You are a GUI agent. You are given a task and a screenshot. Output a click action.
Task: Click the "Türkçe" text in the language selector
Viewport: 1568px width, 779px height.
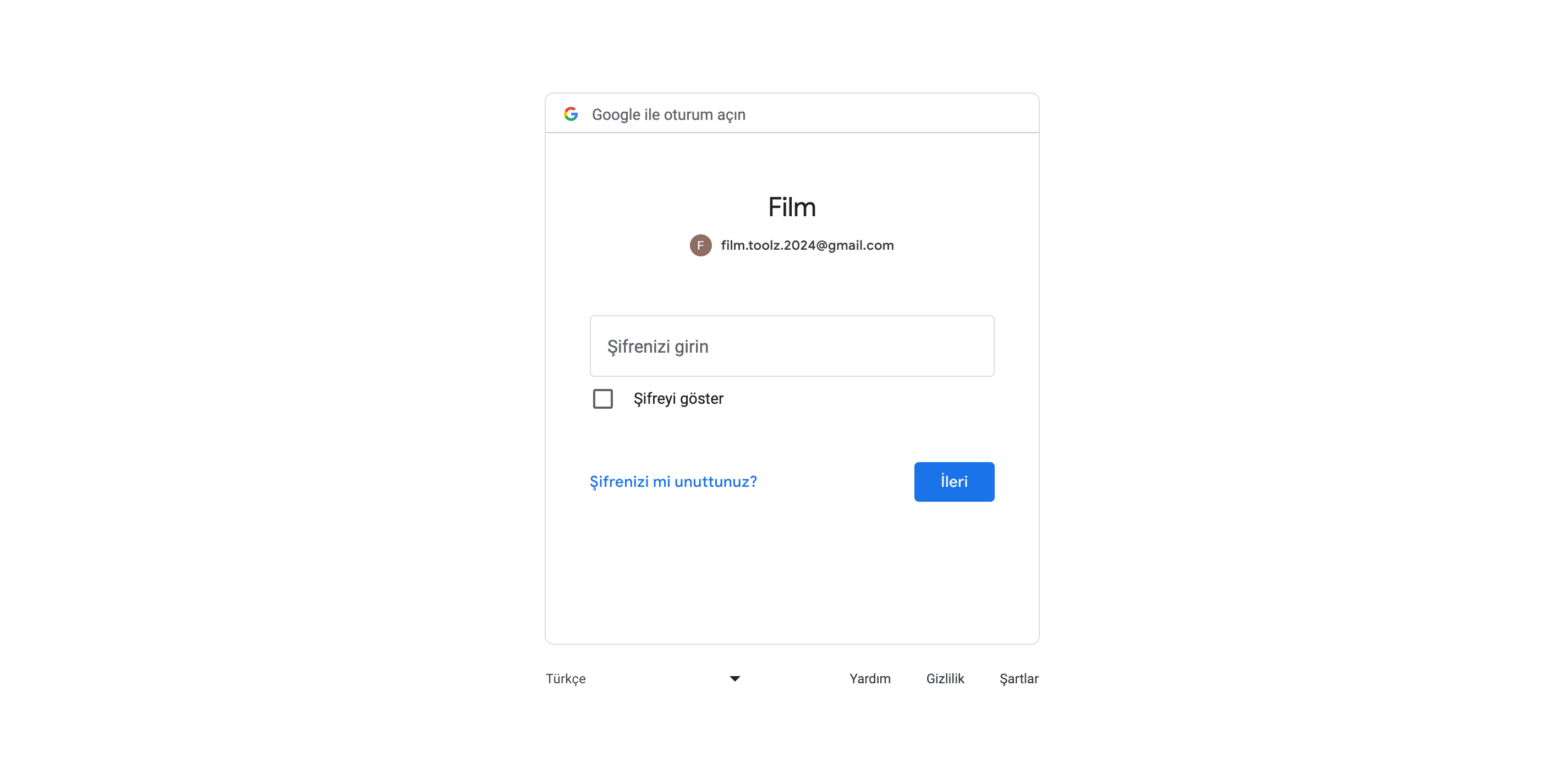(566, 678)
